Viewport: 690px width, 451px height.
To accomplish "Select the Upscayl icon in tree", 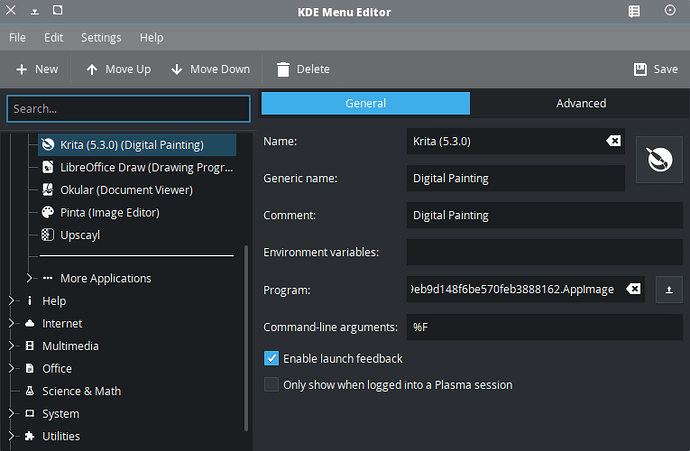I will click(x=48, y=235).
